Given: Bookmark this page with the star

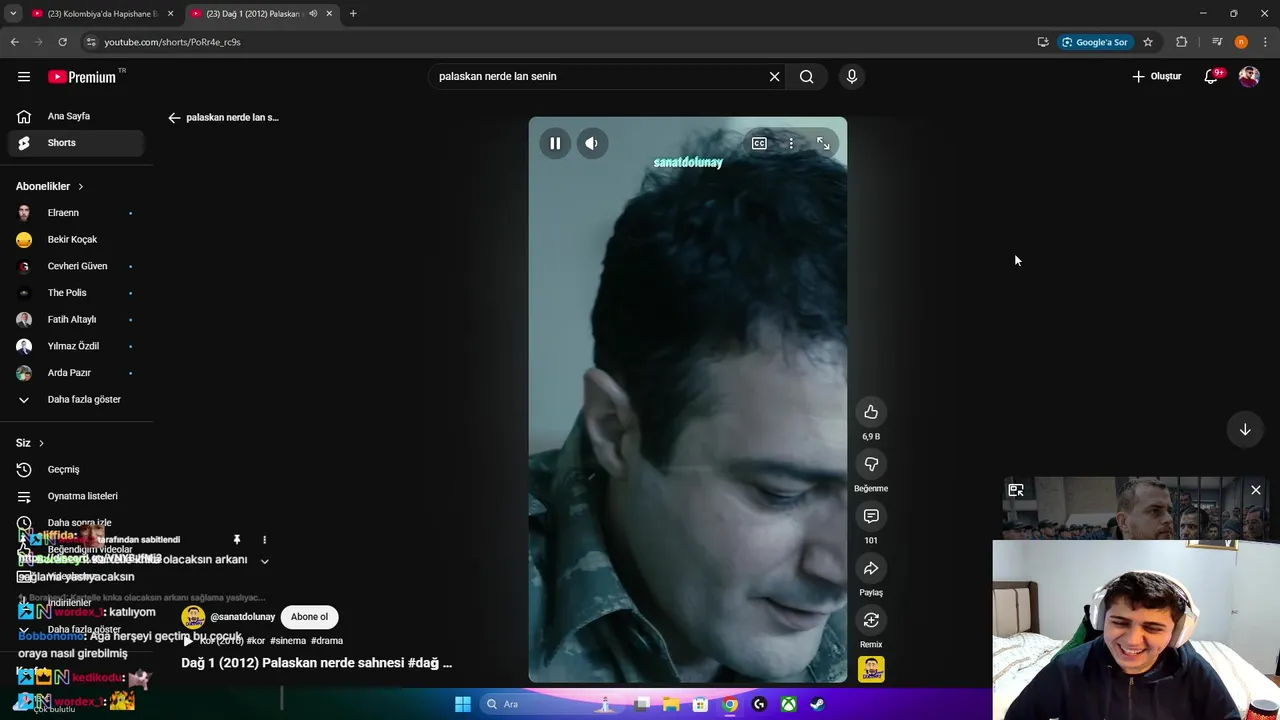Looking at the screenshot, I should [x=1148, y=42].
